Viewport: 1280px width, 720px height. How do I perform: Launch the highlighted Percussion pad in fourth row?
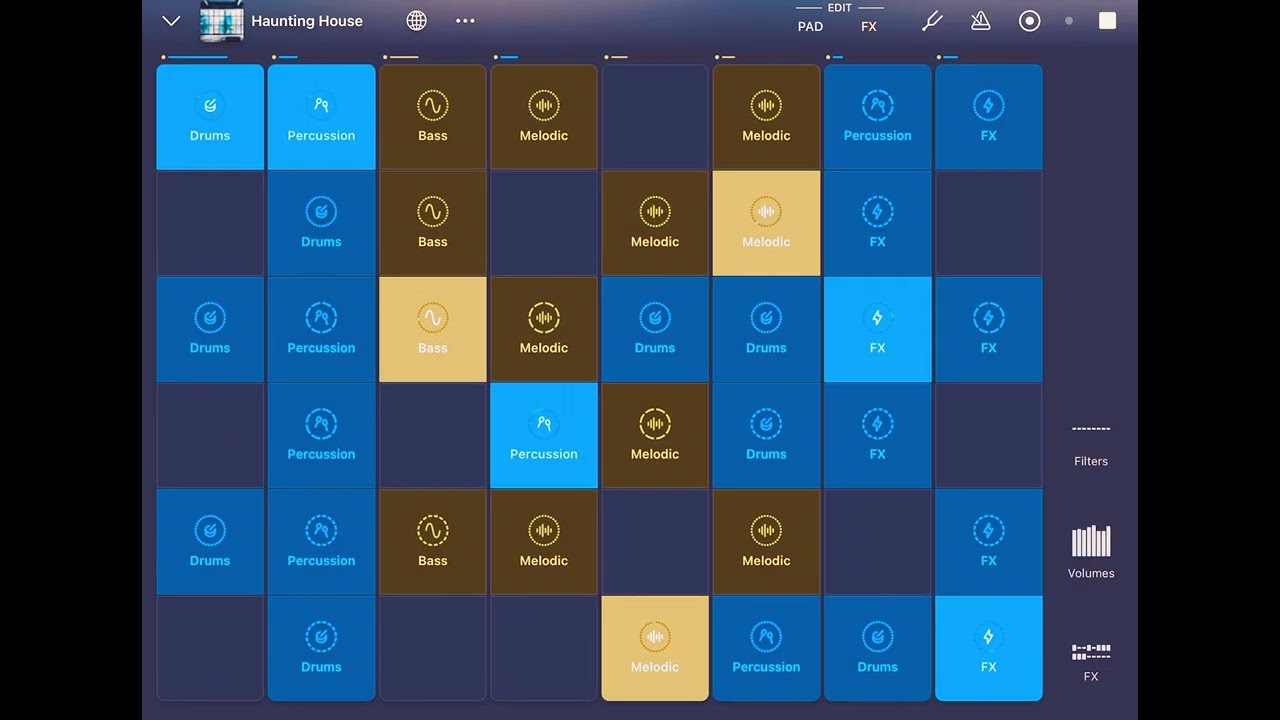click(544, 436)
